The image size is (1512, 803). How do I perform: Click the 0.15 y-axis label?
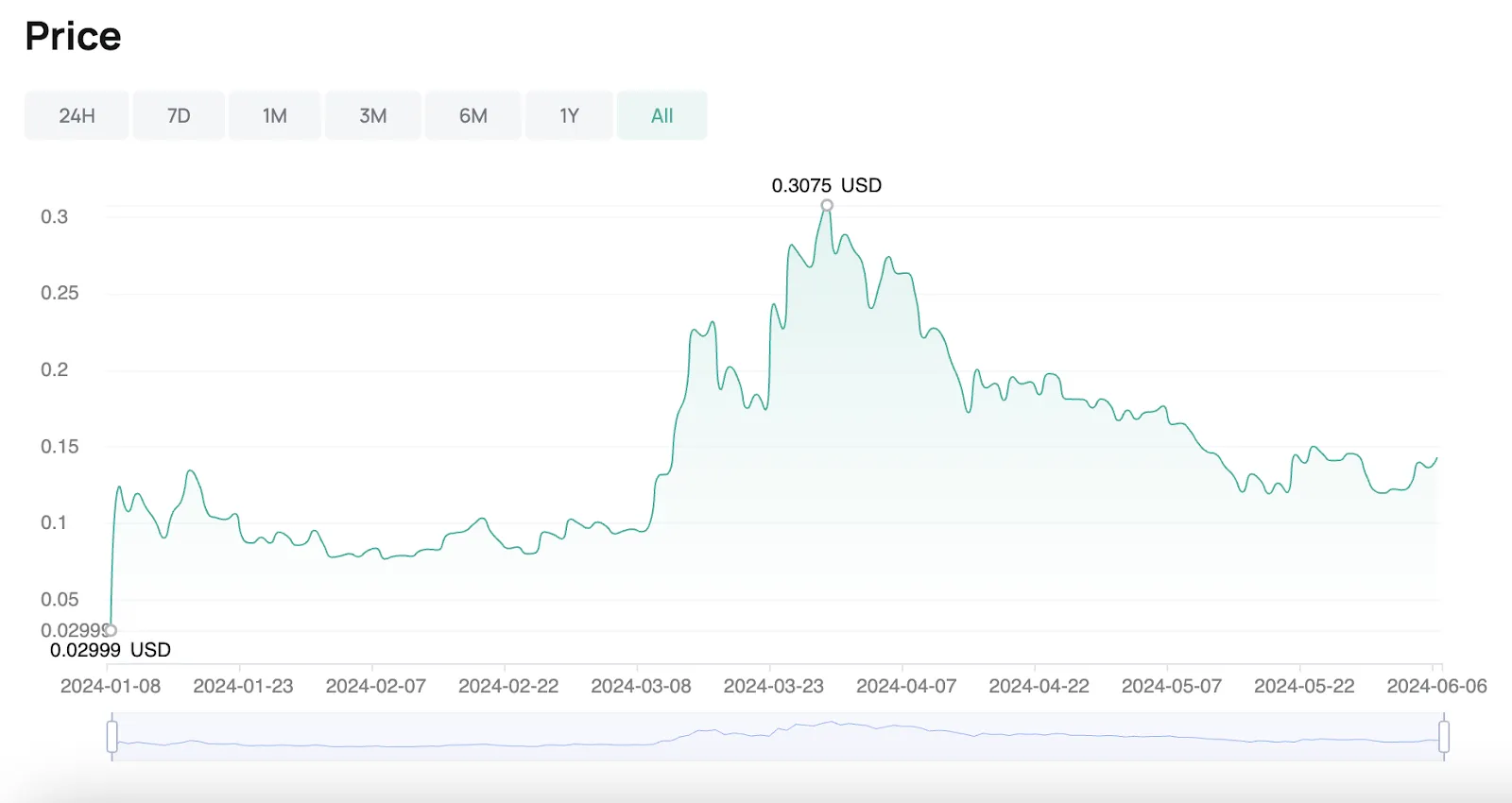click(x=60, y=446)
